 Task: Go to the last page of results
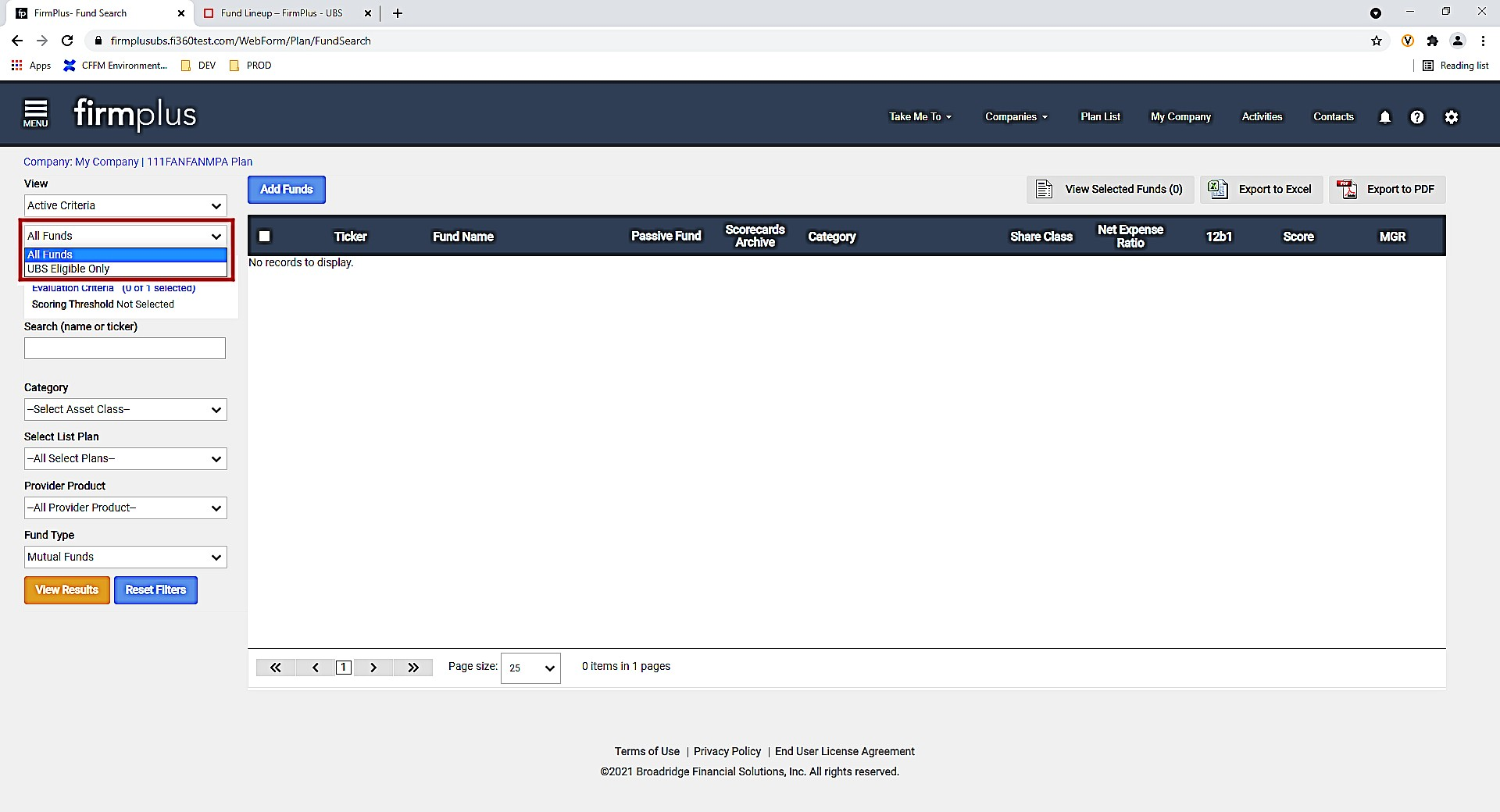click(413, 668)
